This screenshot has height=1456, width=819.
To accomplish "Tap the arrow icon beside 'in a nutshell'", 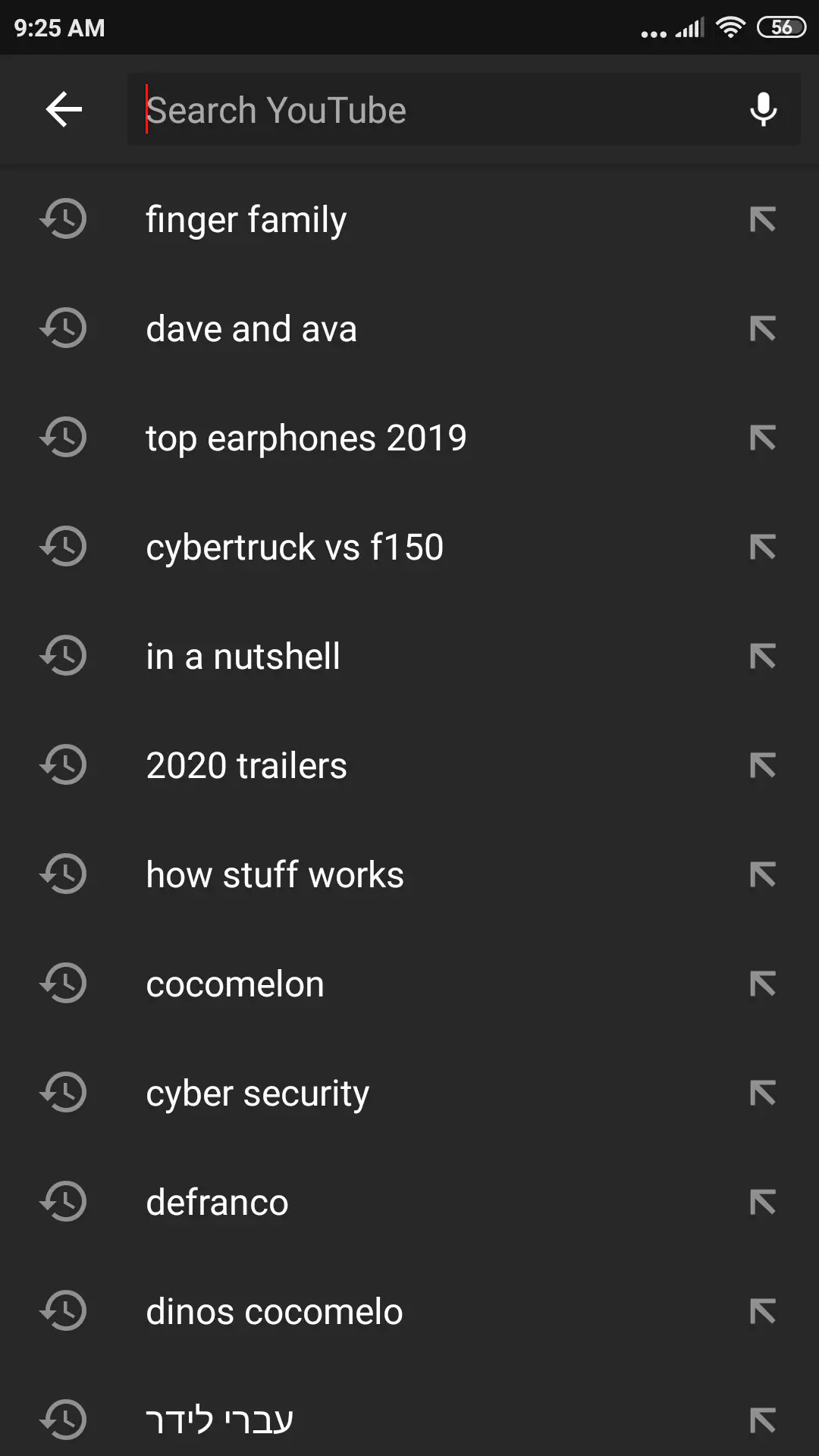I will [762, 657].
